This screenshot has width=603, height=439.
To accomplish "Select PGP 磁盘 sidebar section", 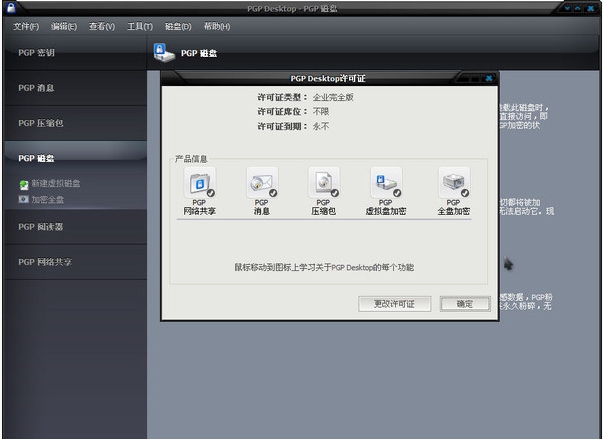I will tap(75, 158).
